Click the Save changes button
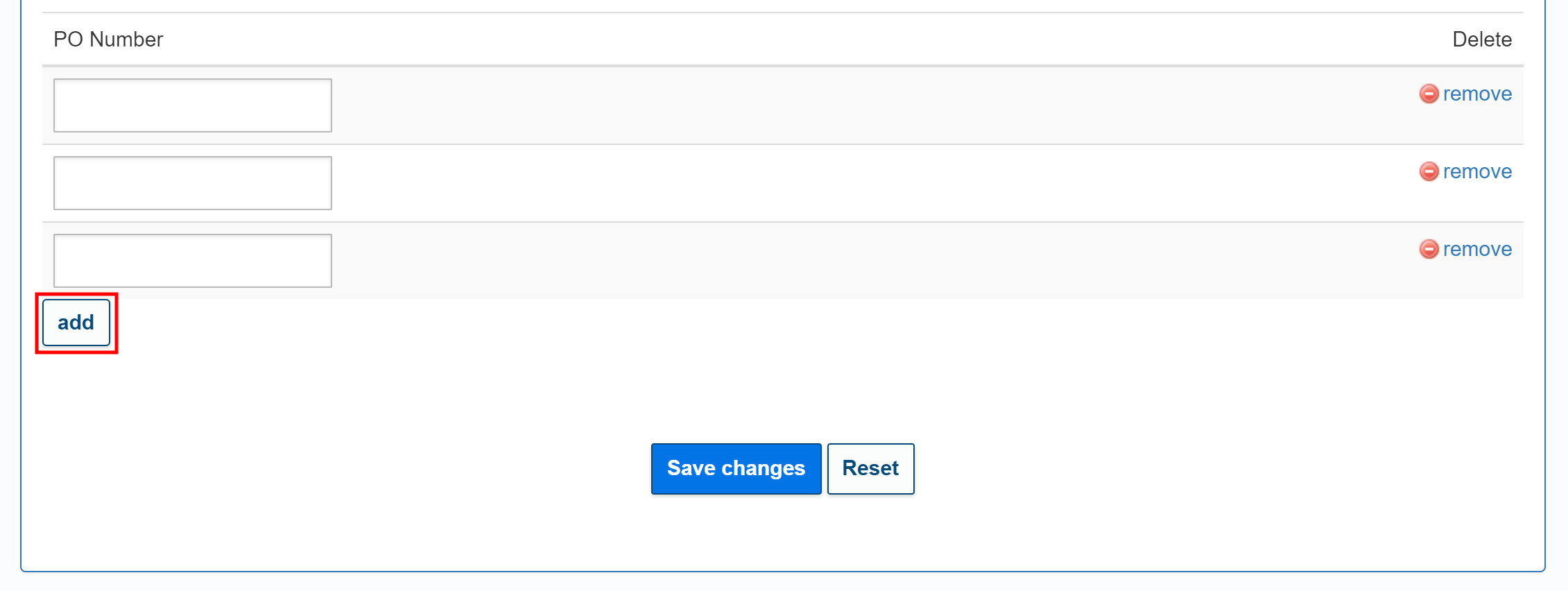This screenshot has height=591, width=1568. pyautogui.click(x=736, y=469)
